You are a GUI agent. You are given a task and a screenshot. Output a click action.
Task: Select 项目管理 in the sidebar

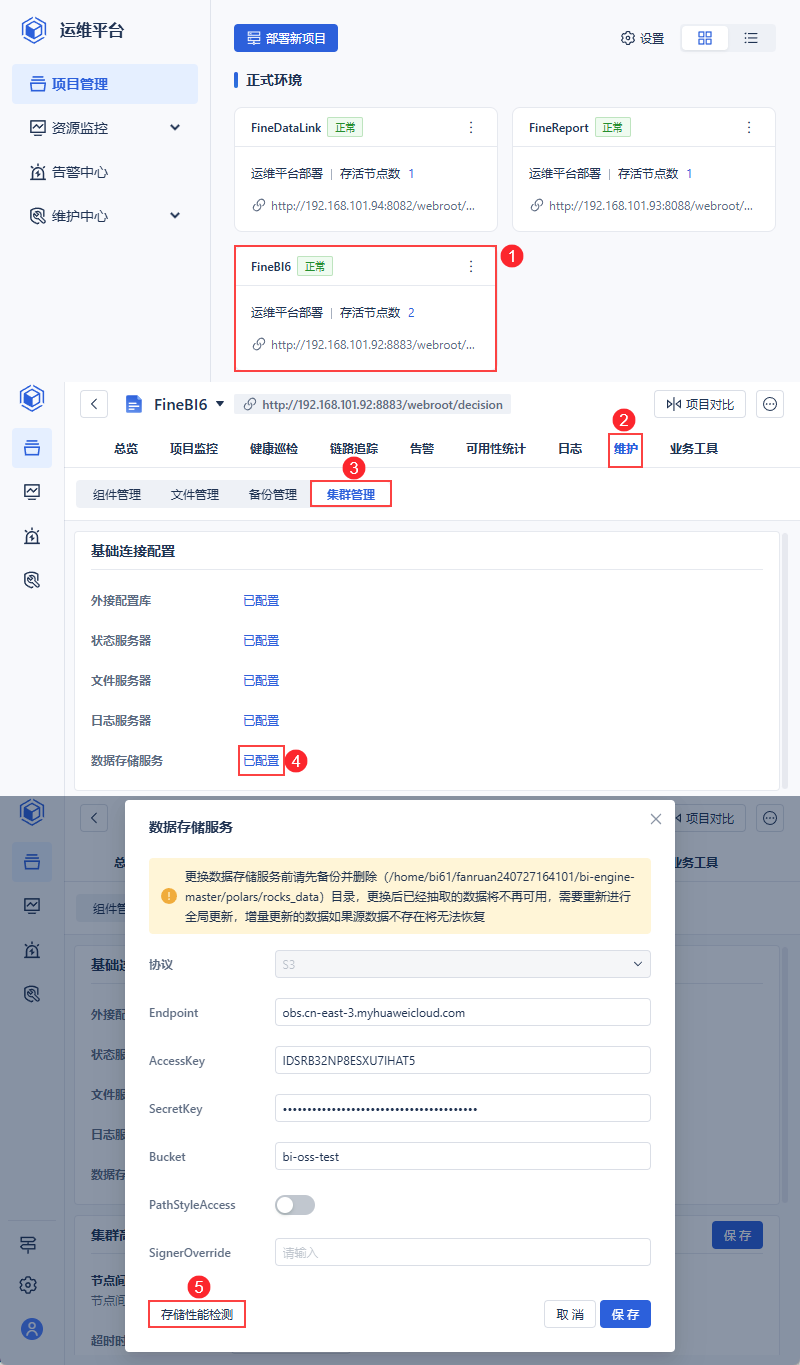click(x=105, y=84)
